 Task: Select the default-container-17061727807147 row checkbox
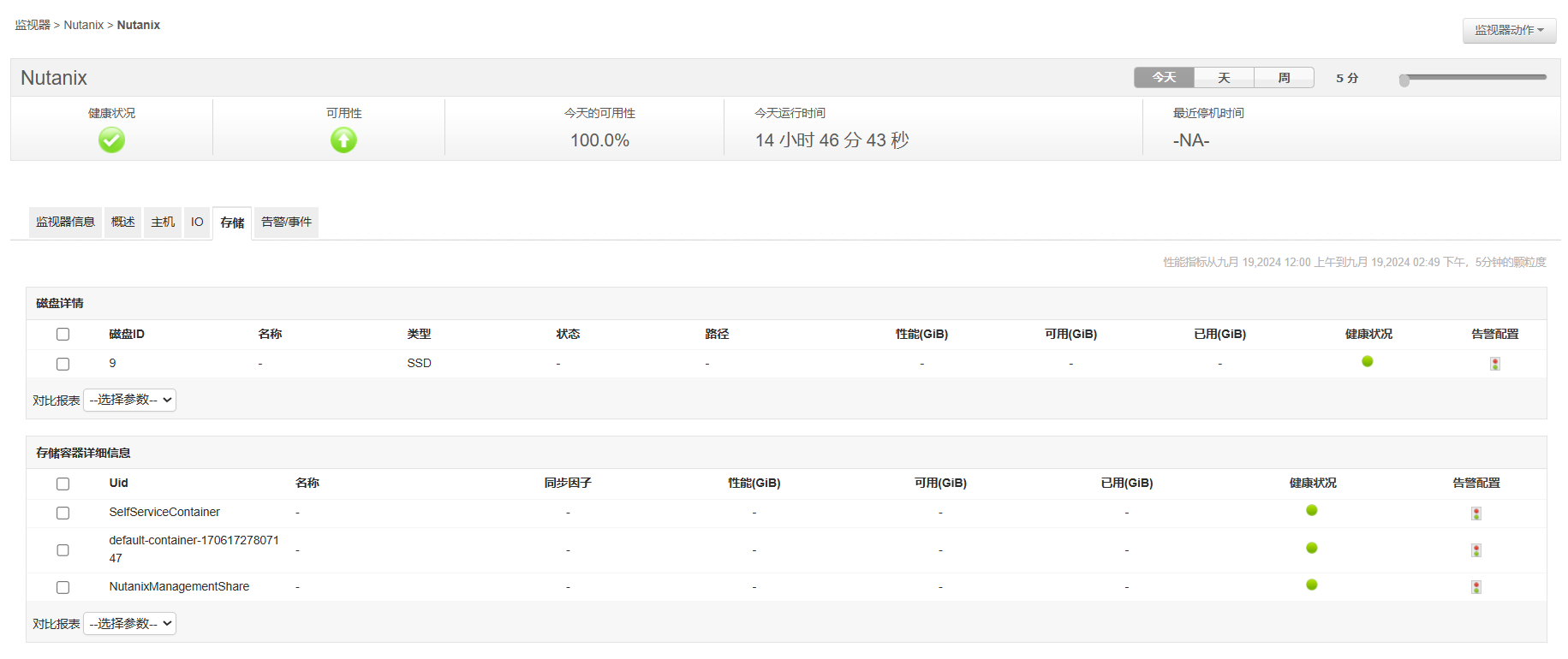63,550
